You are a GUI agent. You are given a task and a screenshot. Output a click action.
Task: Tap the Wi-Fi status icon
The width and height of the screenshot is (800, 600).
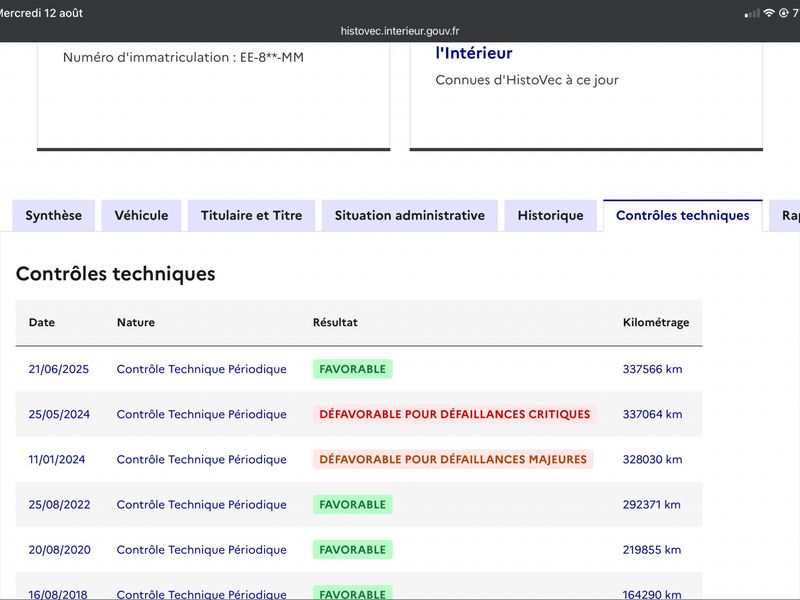tap(769, 13)
